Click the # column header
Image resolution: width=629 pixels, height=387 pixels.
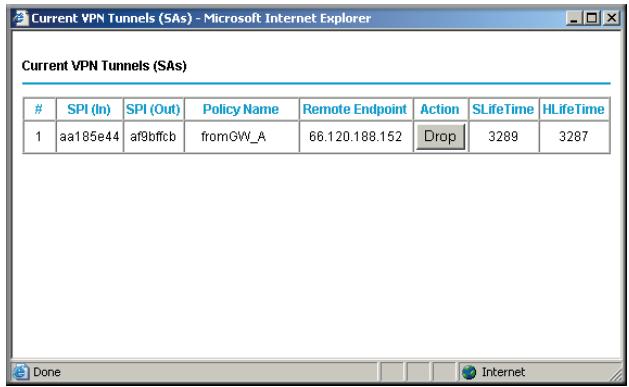pyautogui.click(x=39, y=109)
